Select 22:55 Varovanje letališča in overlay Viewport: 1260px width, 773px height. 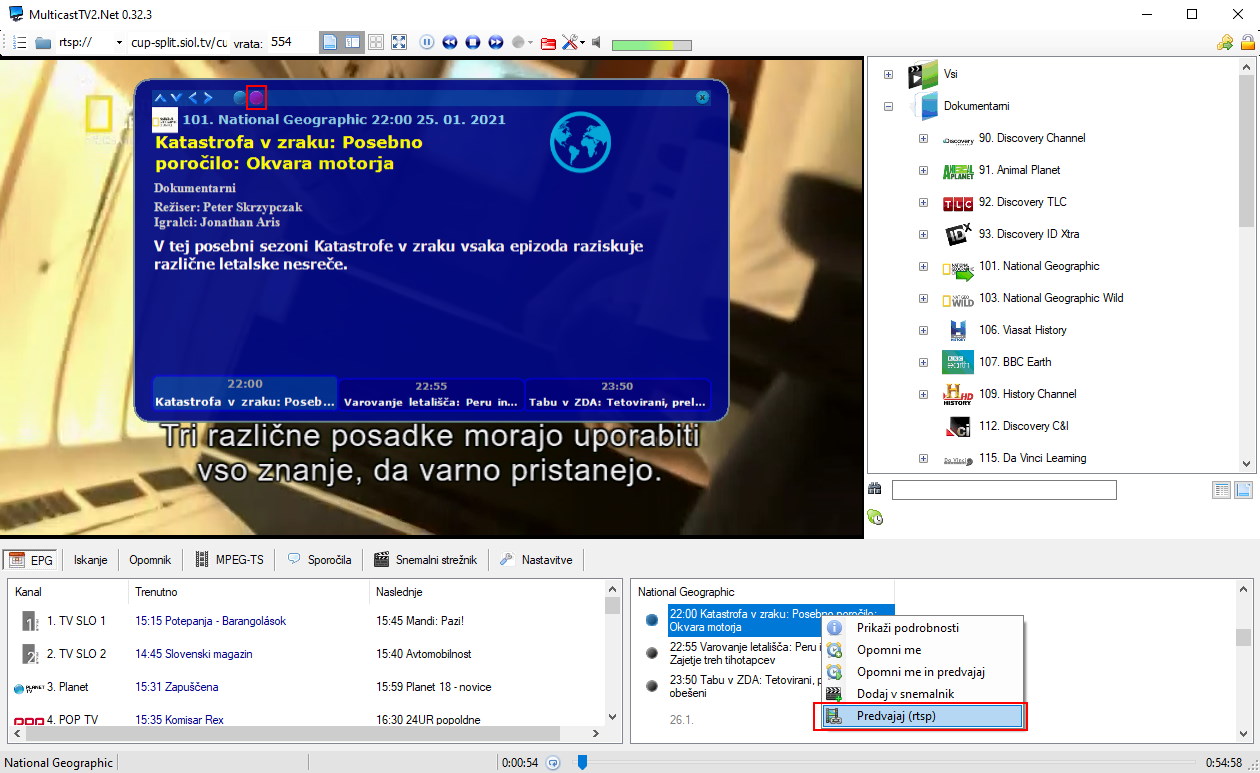[431, 394]
